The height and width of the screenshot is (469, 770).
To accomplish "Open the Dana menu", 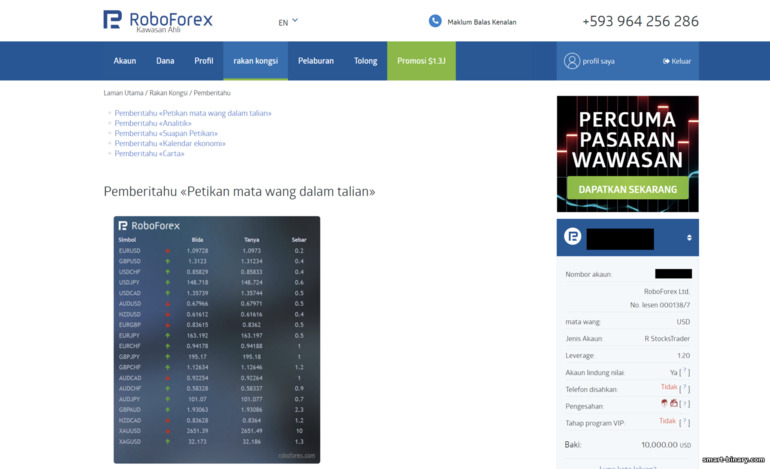I will click(165, 61).
